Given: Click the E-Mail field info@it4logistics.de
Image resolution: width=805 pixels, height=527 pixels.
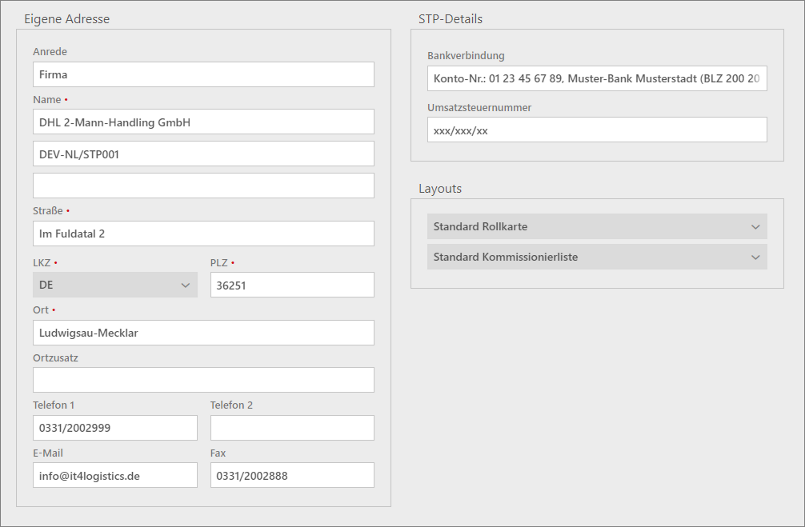Looking at the screenshot, I should 115,476.
